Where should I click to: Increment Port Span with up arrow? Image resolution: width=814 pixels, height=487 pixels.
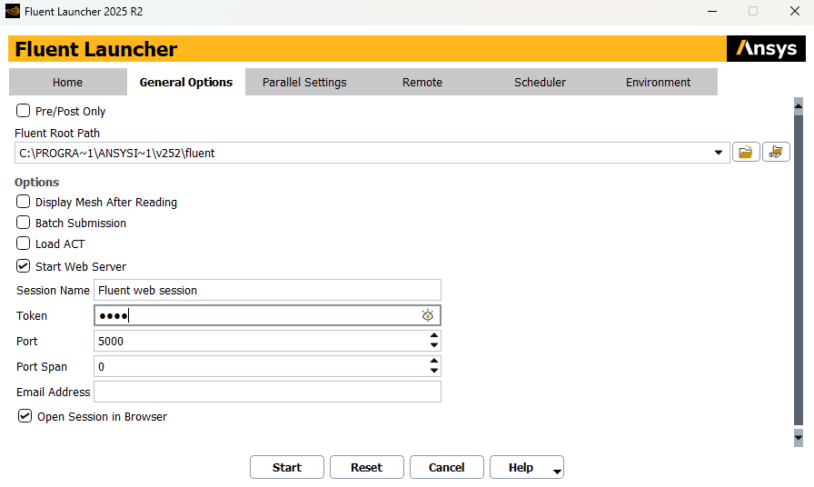pos(434,361)
